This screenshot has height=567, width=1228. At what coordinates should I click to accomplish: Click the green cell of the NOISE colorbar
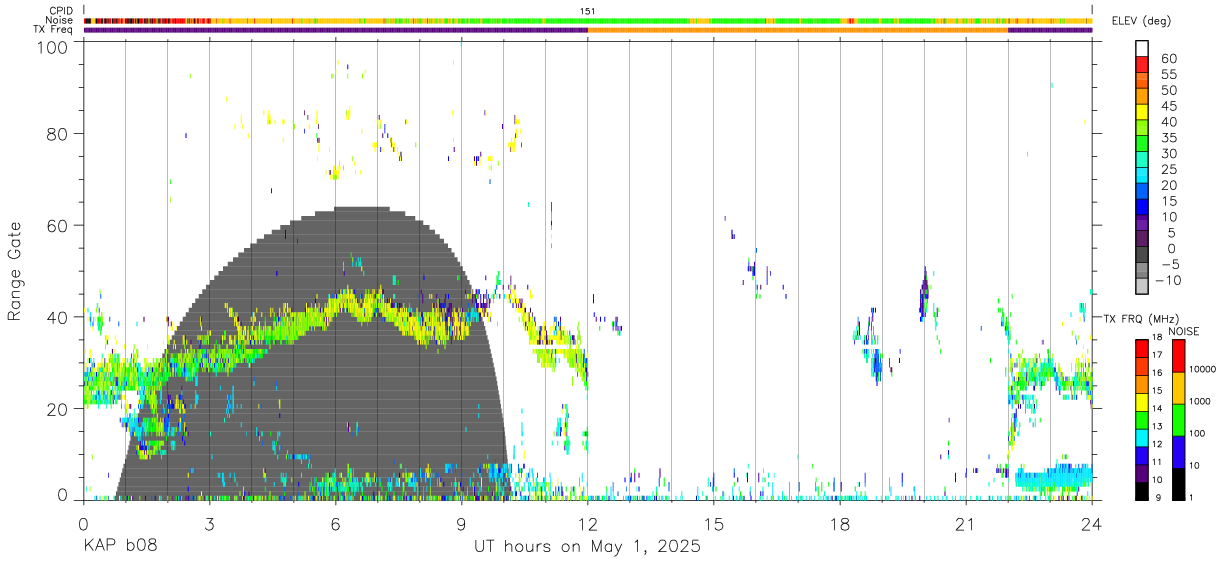[x=1178, y=420]
